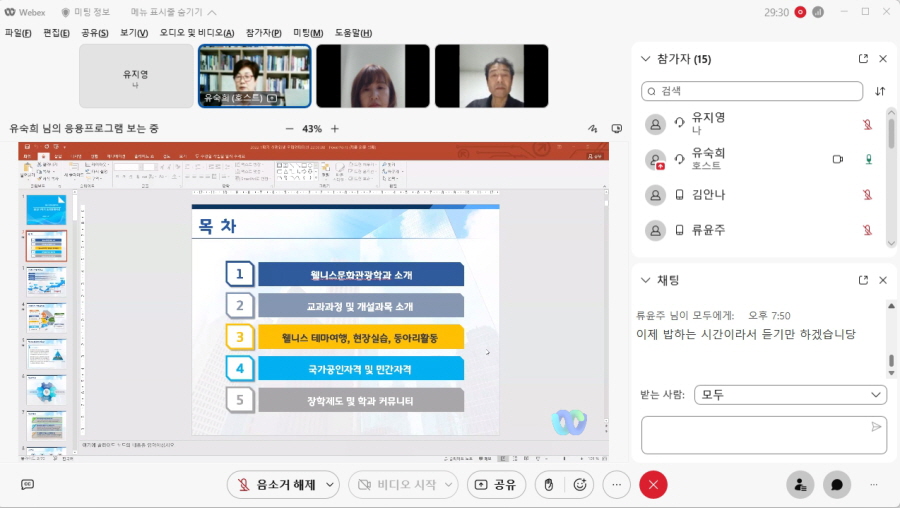Select 유지영 video tile
The height and width of the screenshot is (508, 900).
[x=136, y=76]
